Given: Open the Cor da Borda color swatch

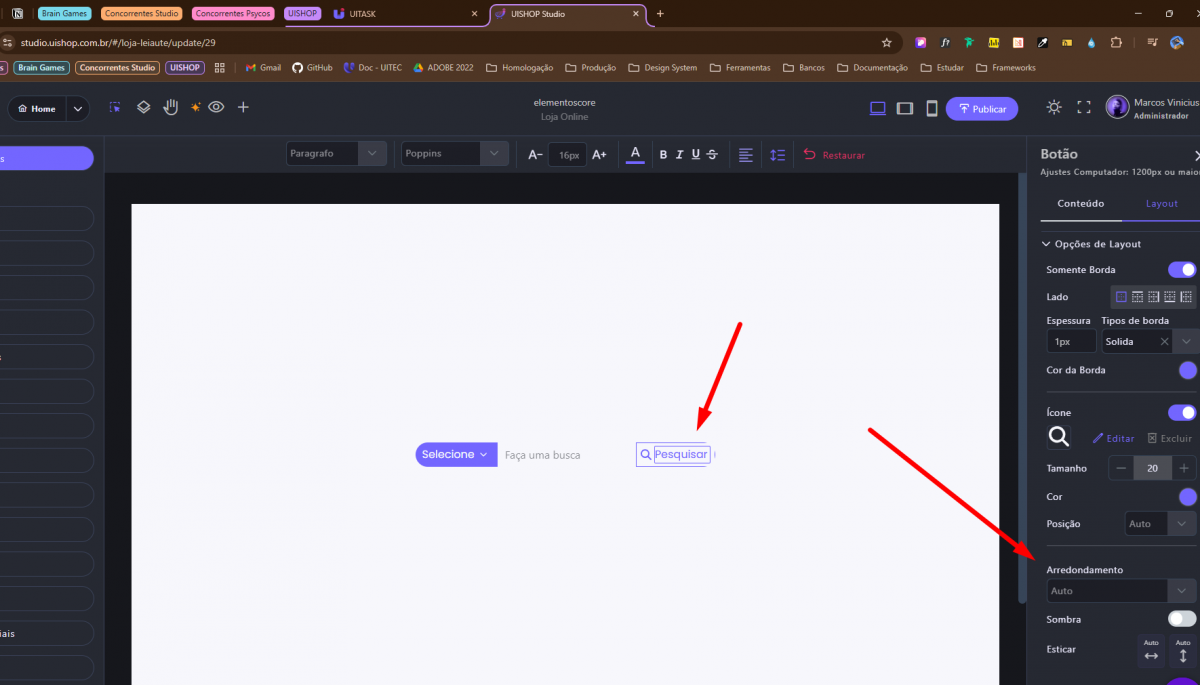Looking at the screenshot, I should [1187, 370].
